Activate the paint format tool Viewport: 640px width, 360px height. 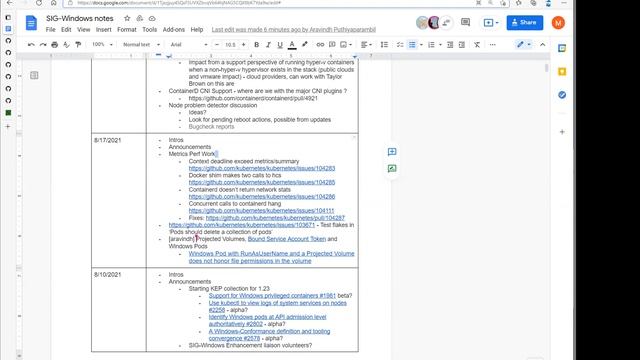[78, 44]
